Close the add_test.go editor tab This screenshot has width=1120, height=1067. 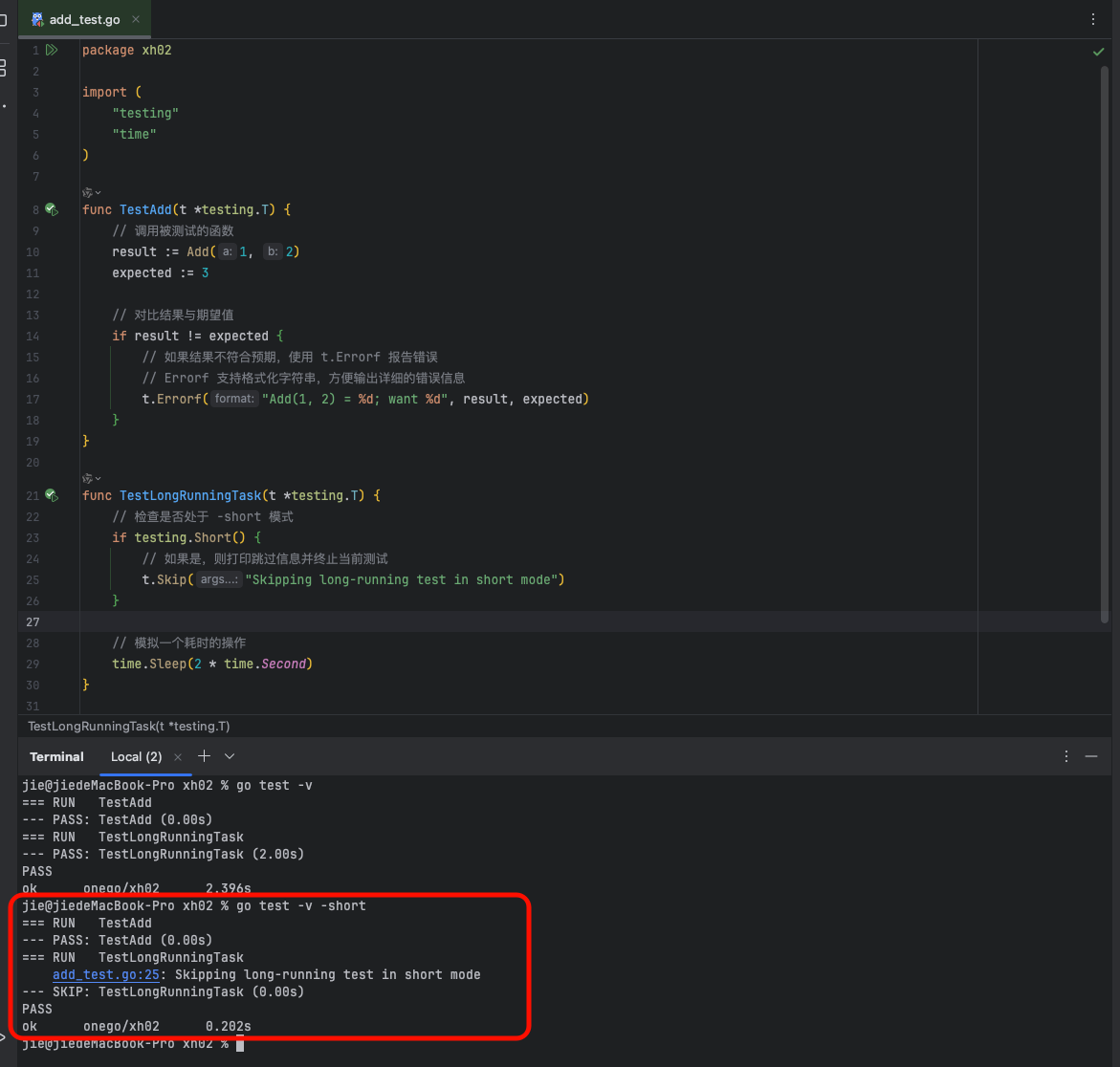tap(136, 19)
